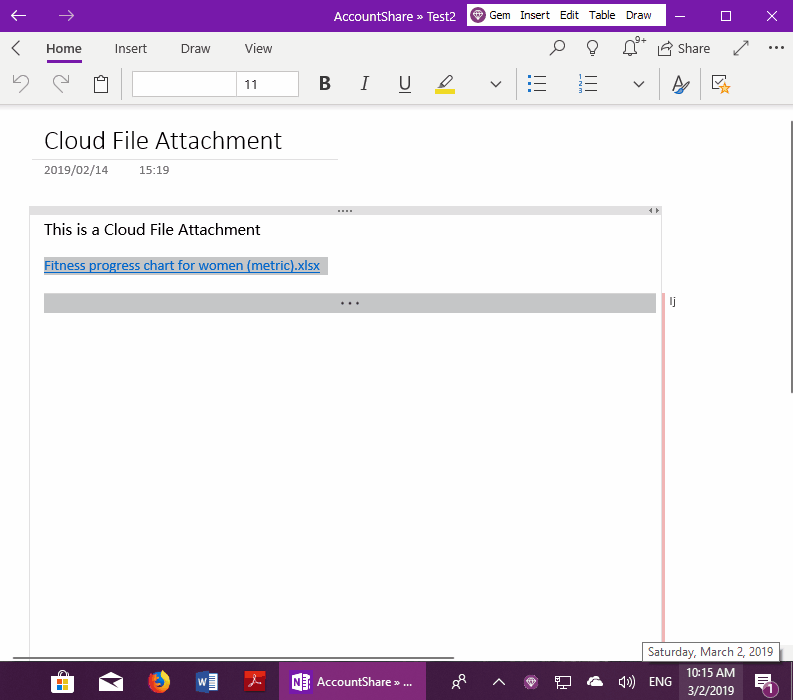Image resolution: width=793 pixels, height=700 pixels.
Task: Open the more options ellipsis menu
Action: (x=776, y=48)
